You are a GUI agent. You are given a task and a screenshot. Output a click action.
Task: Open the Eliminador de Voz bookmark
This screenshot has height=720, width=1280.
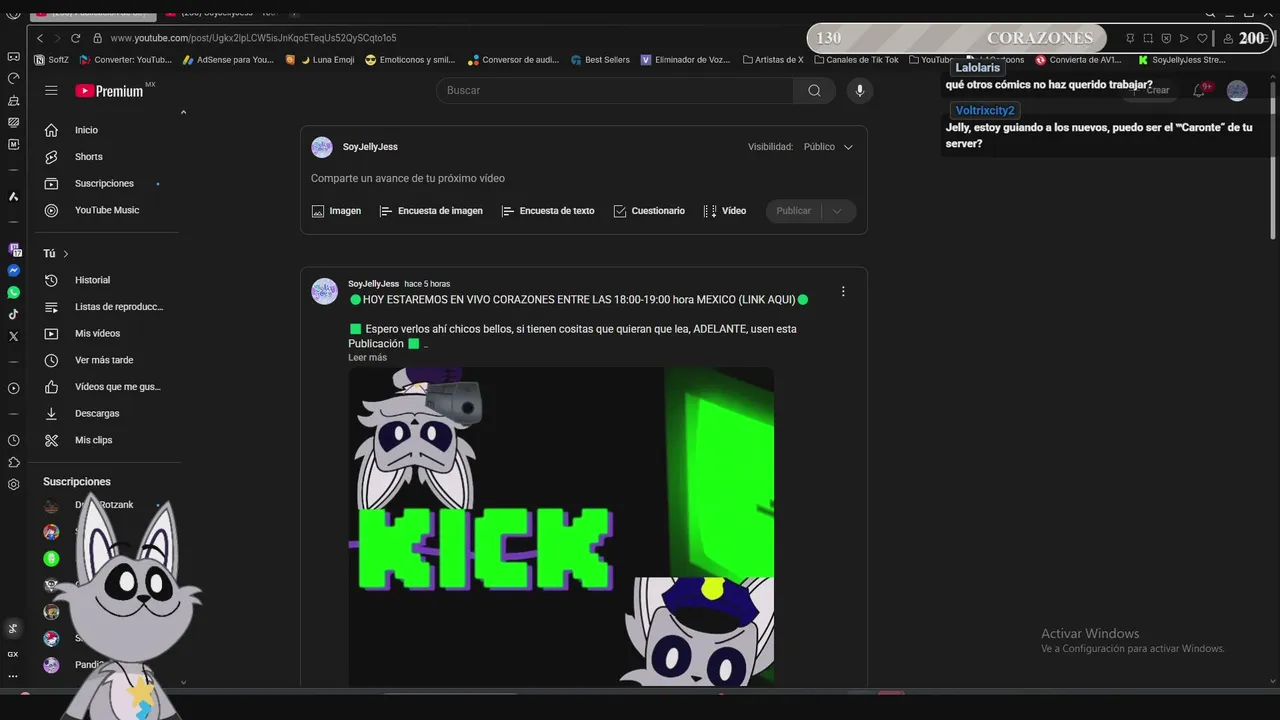(x=686, y=60)
